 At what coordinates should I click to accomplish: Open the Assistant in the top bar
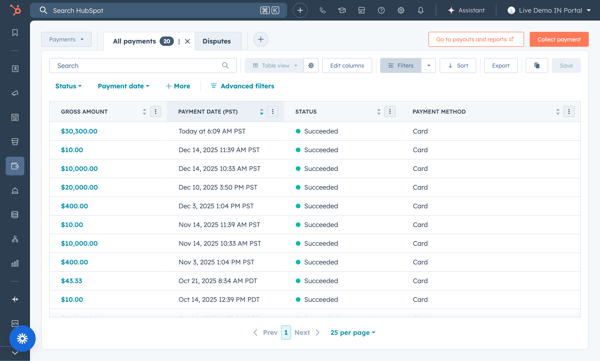[x=466, y=10]
